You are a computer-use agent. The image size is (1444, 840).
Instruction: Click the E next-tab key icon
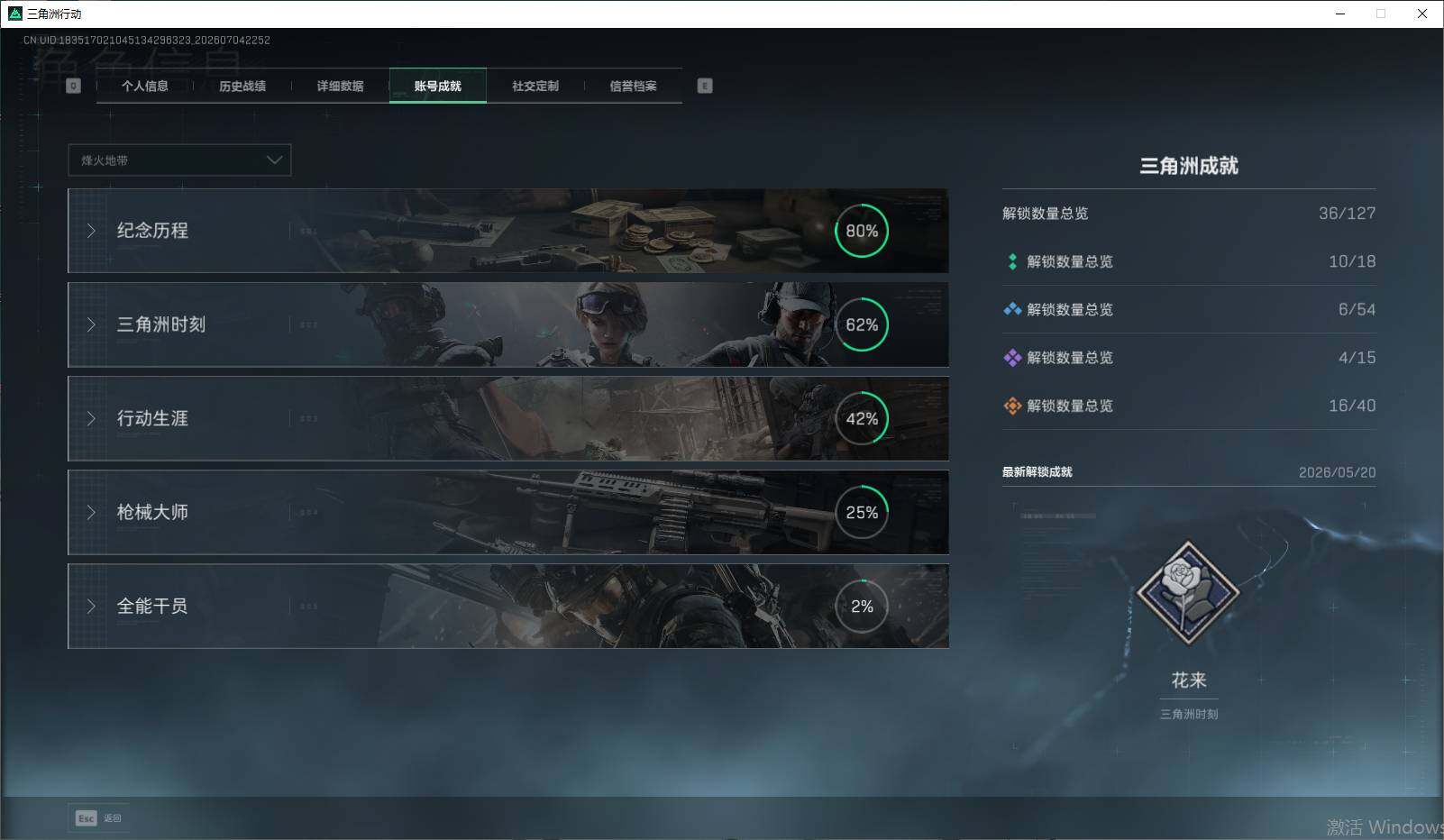[x=705, y=86]
